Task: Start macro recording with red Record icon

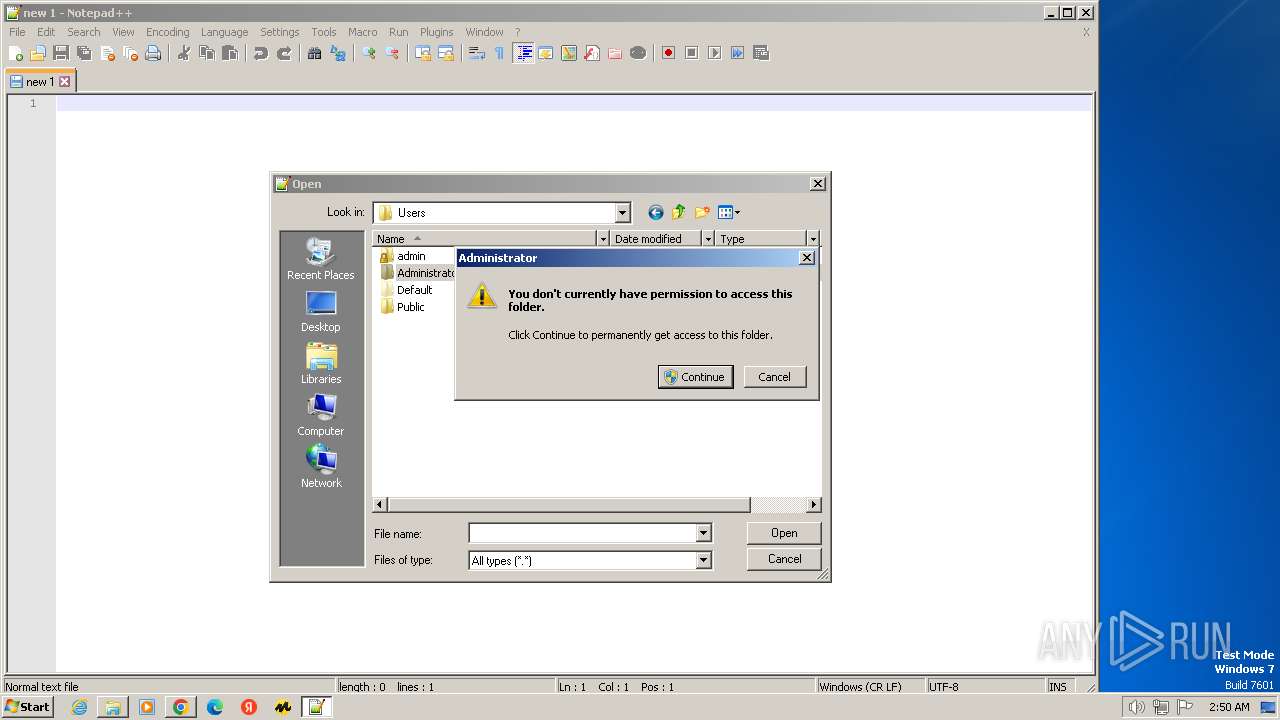Action: (668, 53)
